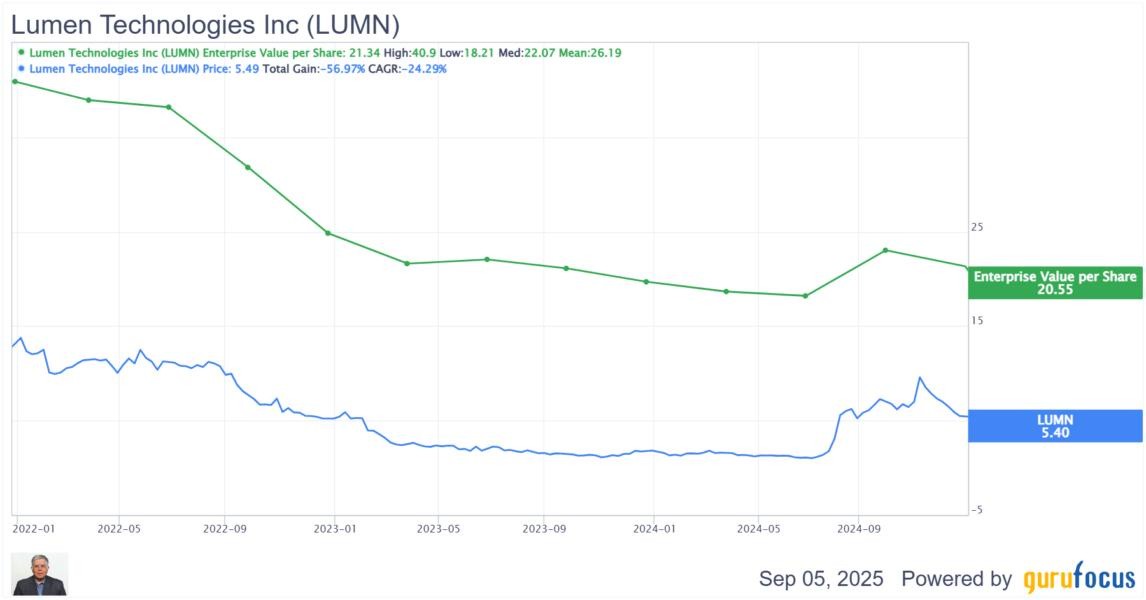Click the blue LUMN 5.40 label
Screen dimensions: 1146x600
click(x=1055, y=426)
